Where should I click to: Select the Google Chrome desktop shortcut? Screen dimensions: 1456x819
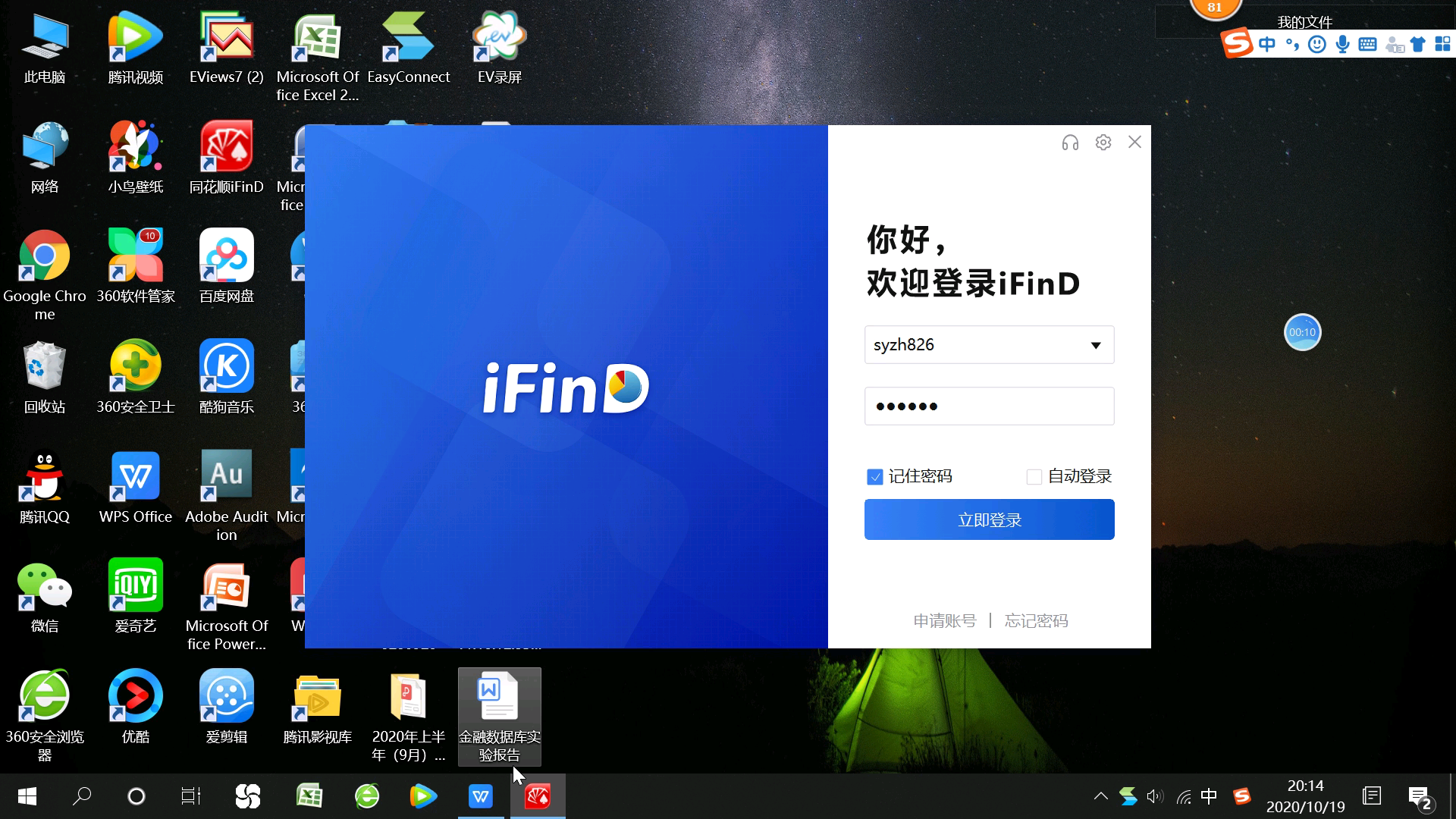coord(45,275)
